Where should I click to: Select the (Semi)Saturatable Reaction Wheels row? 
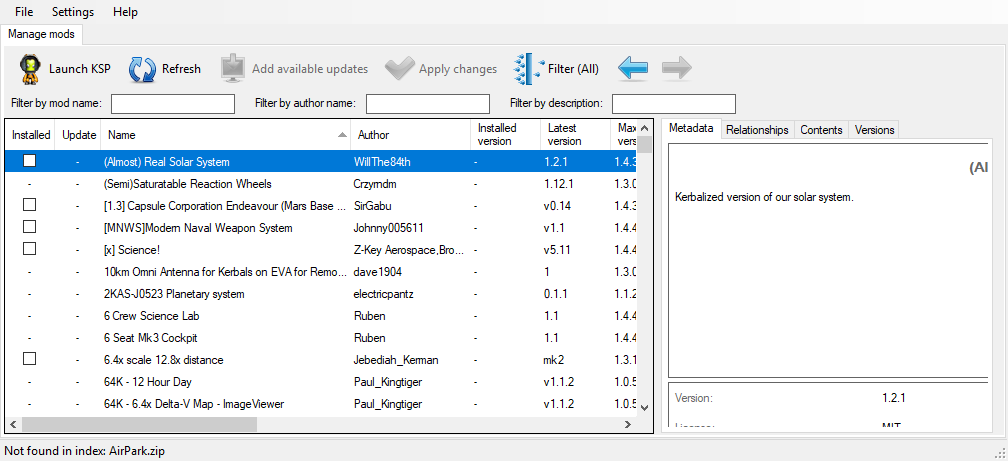point(321,184)
